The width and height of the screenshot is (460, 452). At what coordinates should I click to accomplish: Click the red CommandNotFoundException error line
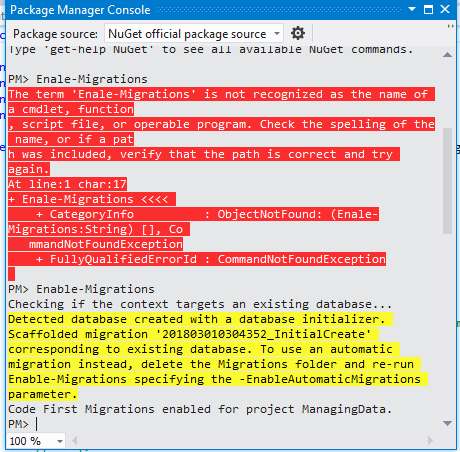(197, 259)
